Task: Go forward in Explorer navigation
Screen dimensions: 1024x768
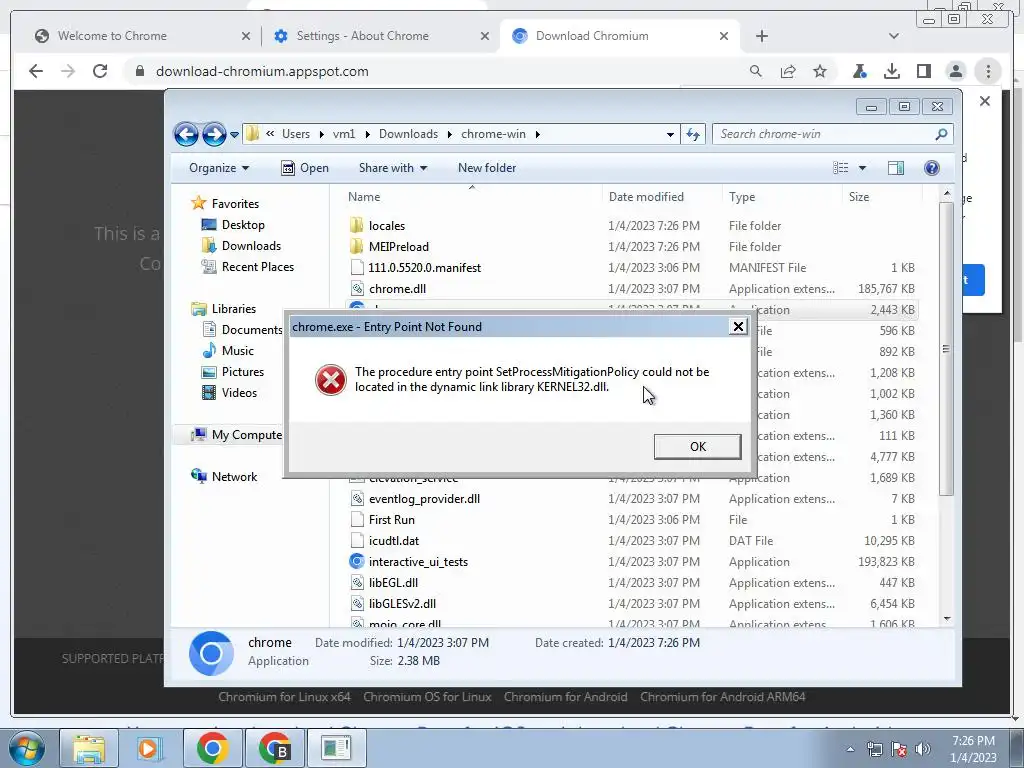Action: pos(214,135)
